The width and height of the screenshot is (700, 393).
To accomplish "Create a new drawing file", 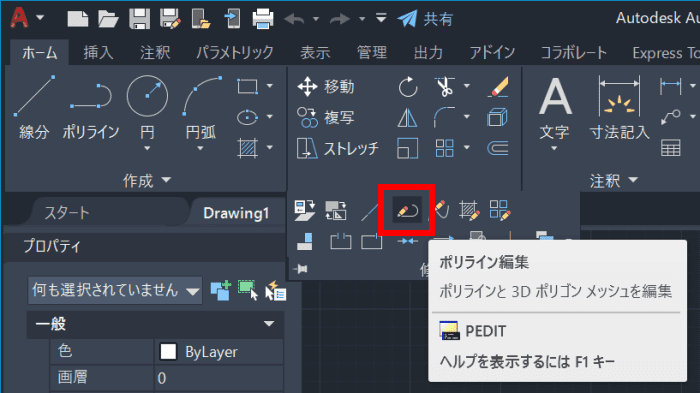I will [78, 19].
